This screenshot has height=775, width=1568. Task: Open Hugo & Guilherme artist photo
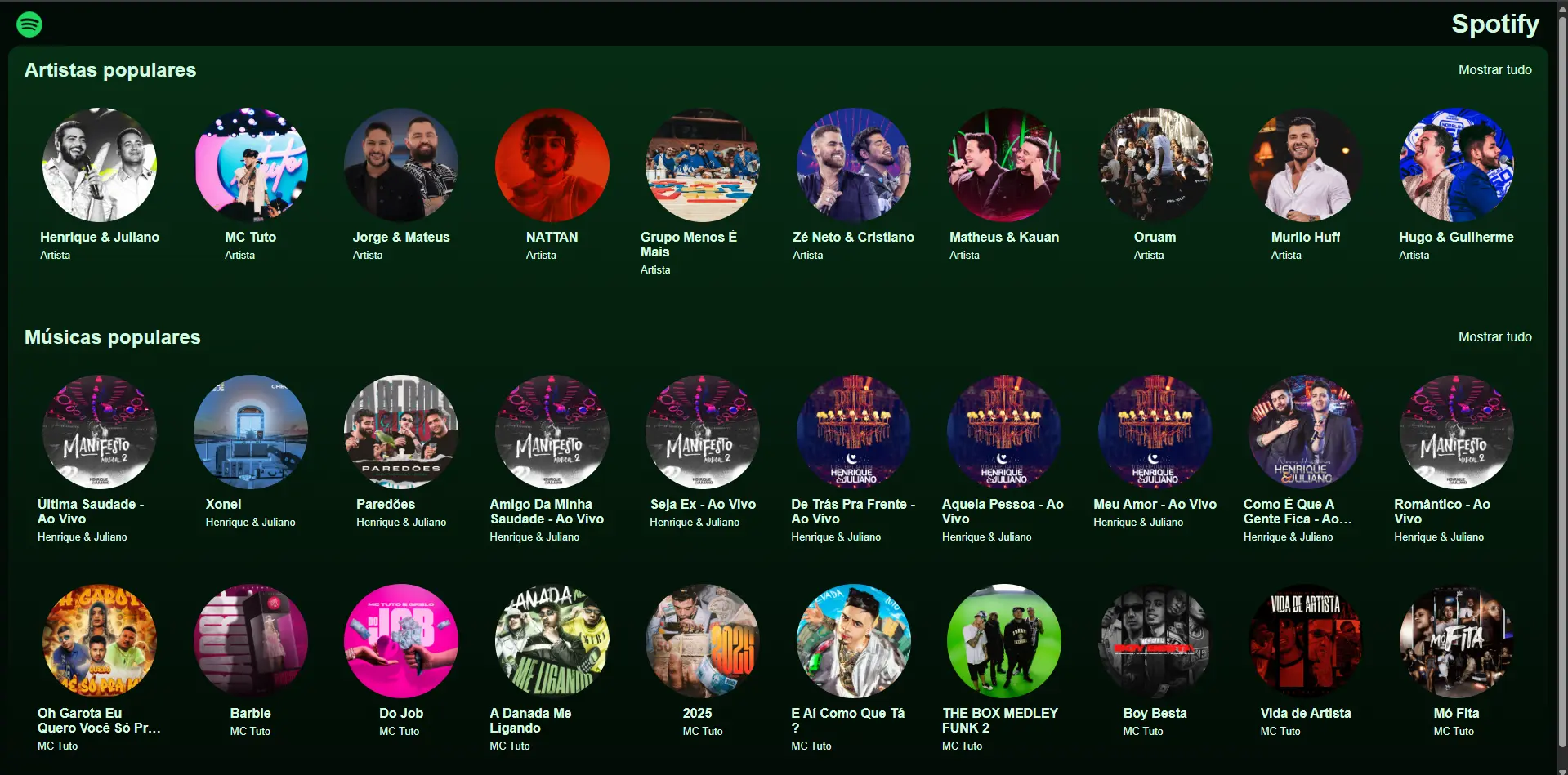1457,165
